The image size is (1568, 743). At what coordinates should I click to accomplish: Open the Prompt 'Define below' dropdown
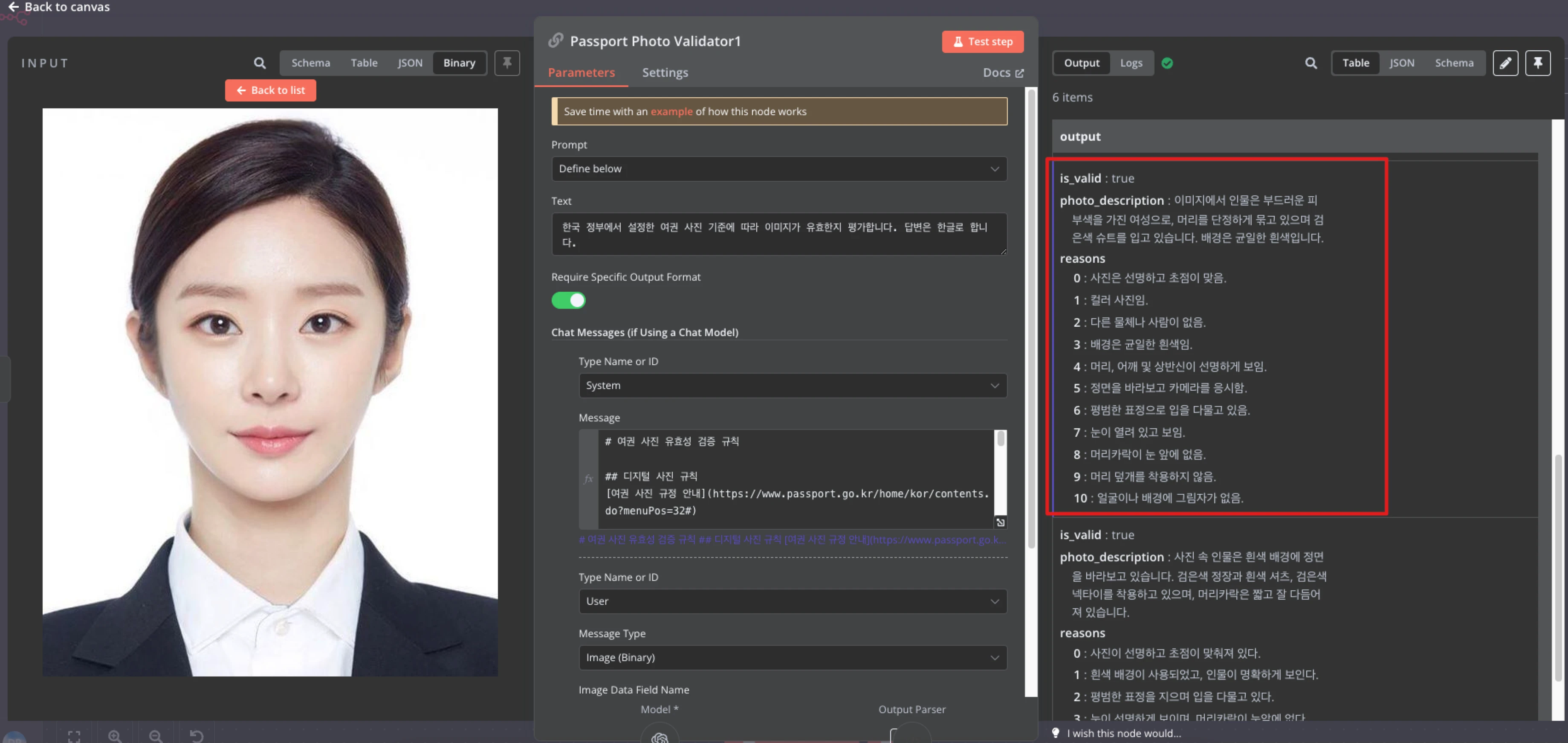779,169
